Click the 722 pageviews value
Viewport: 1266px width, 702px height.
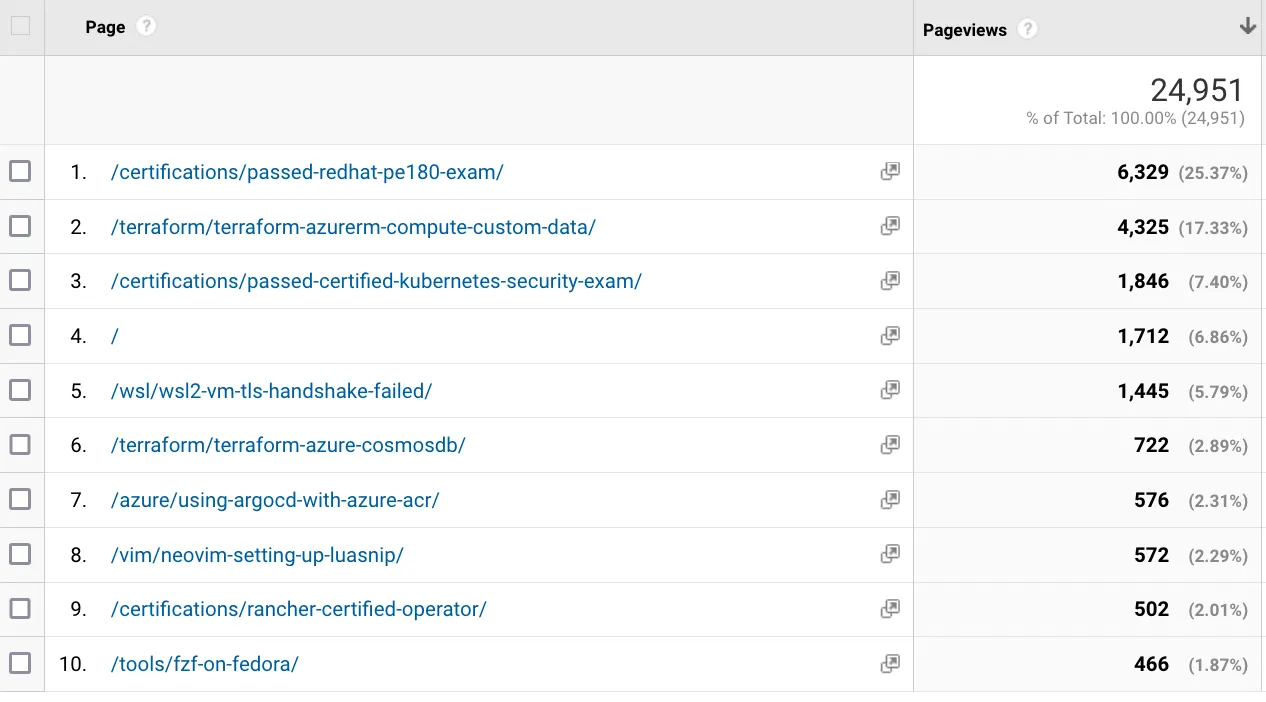[1152, 445]
